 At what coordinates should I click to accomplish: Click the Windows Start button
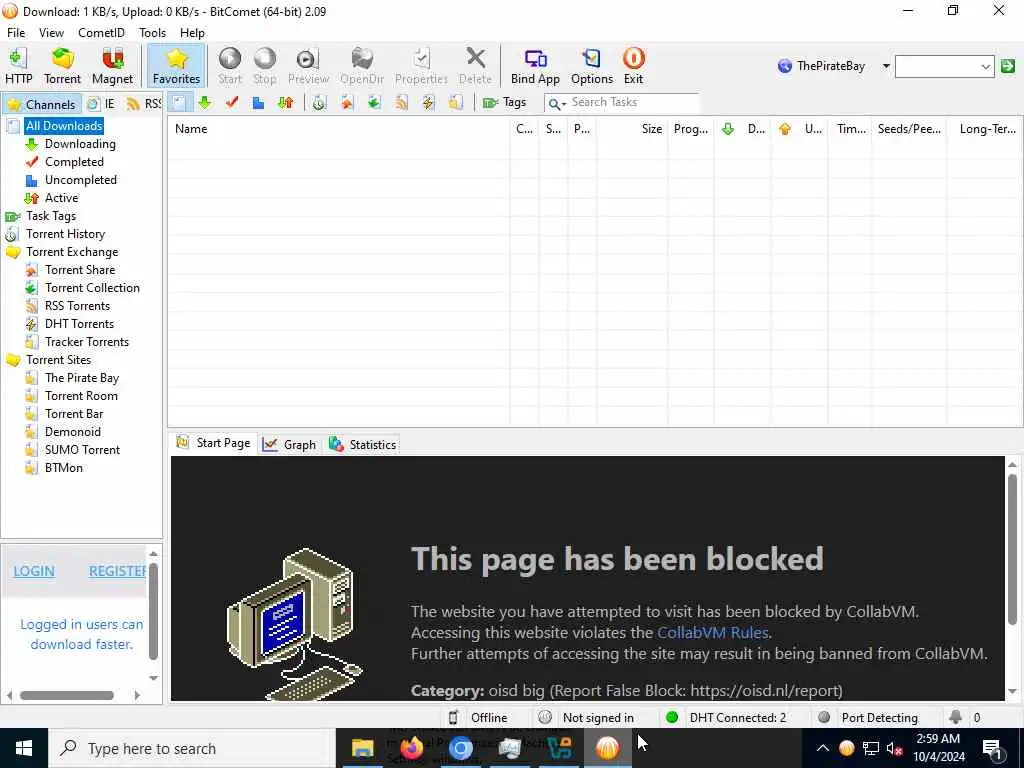pos(24,748)
